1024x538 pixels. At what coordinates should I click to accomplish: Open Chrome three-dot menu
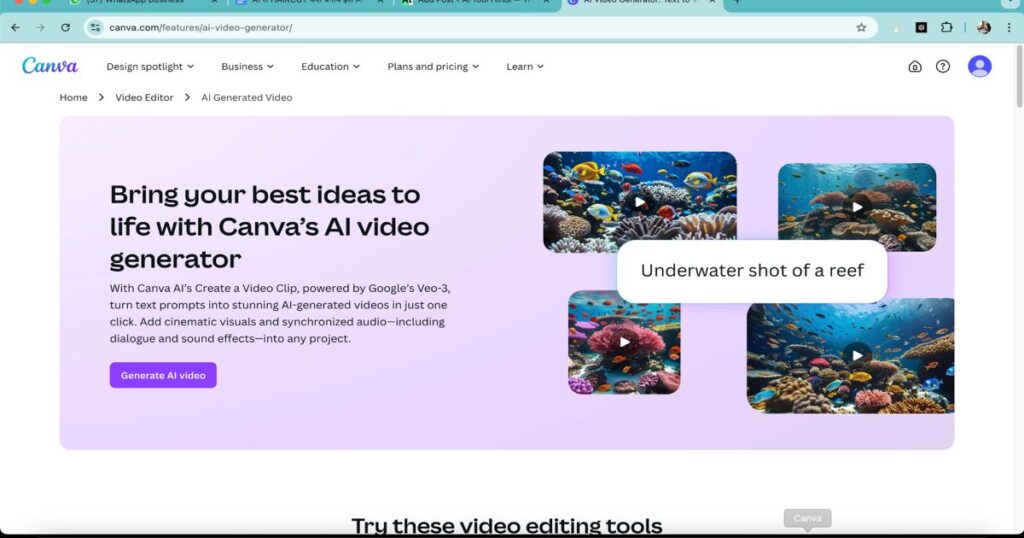pos(1009,27)
